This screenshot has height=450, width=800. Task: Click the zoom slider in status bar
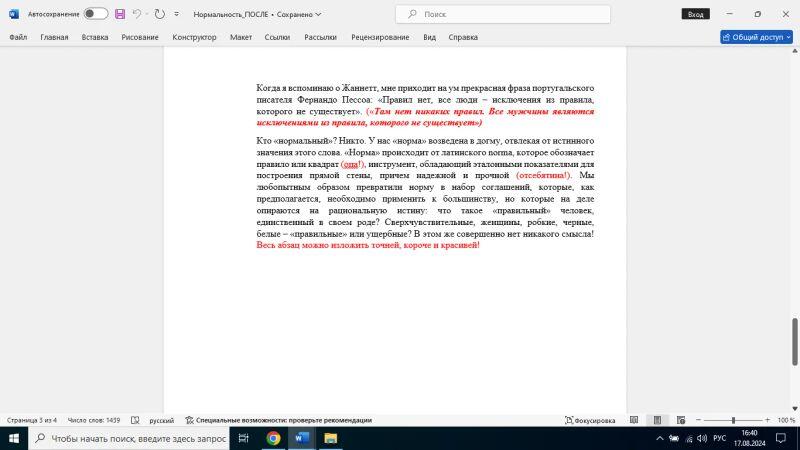coord(733,420)
